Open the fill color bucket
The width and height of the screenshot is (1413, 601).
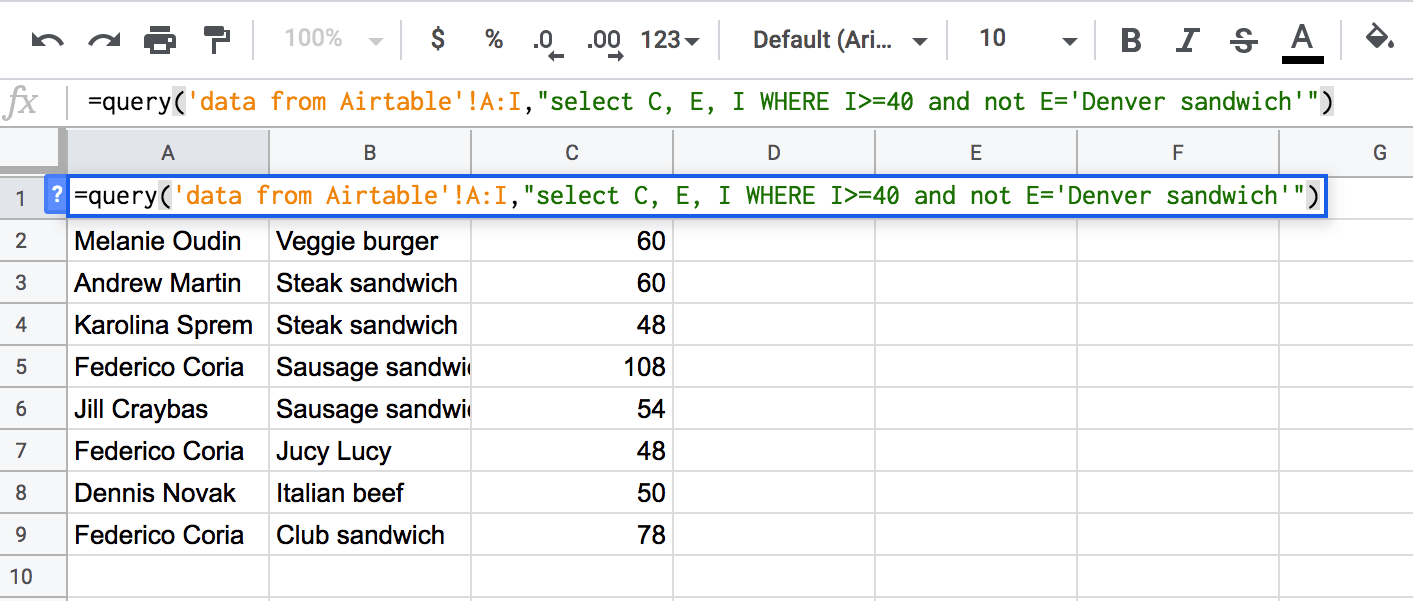click(x=1379, y=40)
